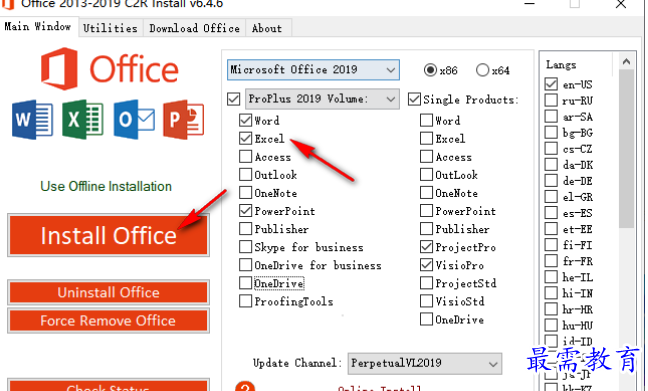Click the Word app icon
Viewport: 648px width, 391px height.
click(x=33, y=119)
